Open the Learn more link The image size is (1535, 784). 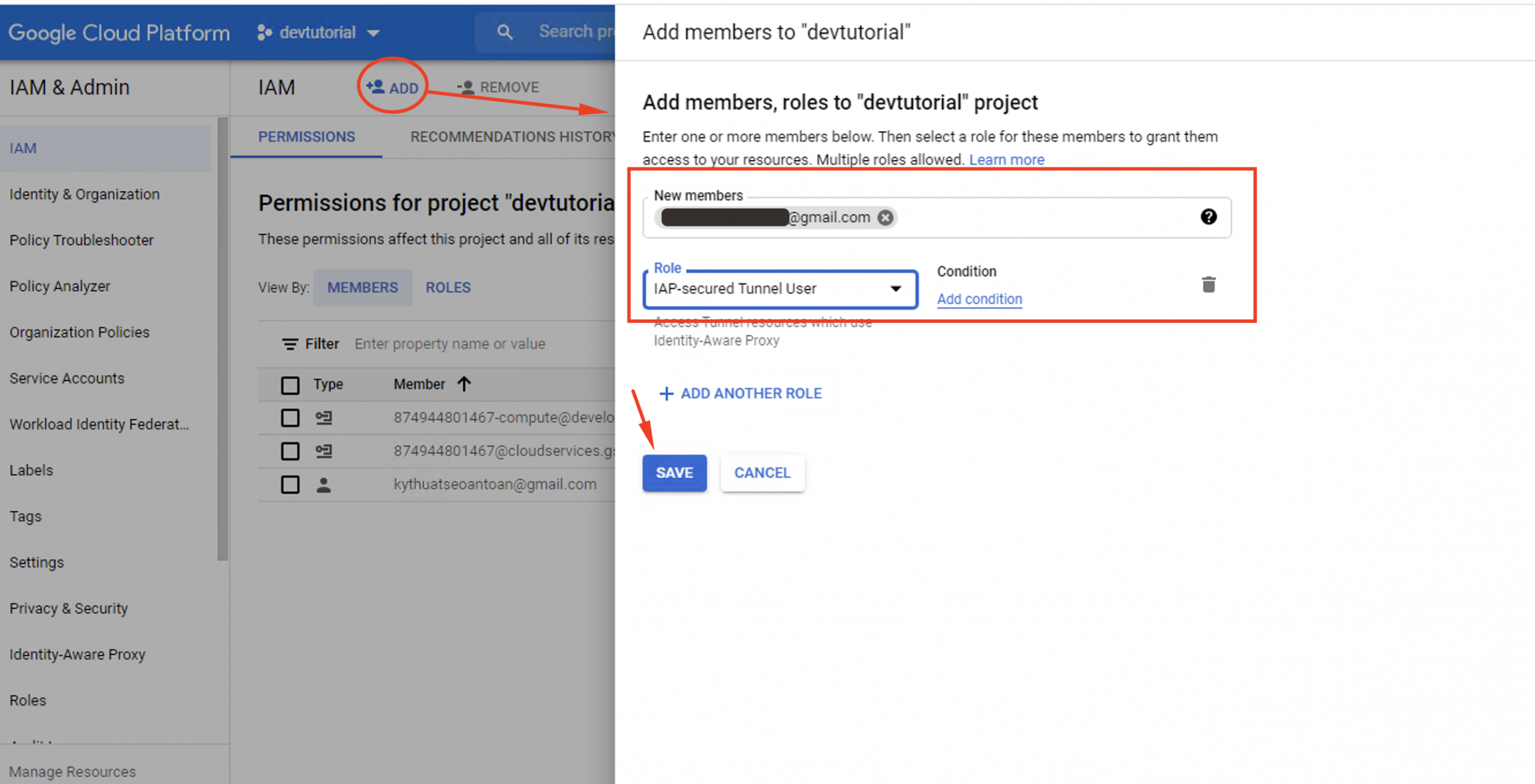(x=1007, y=159)
